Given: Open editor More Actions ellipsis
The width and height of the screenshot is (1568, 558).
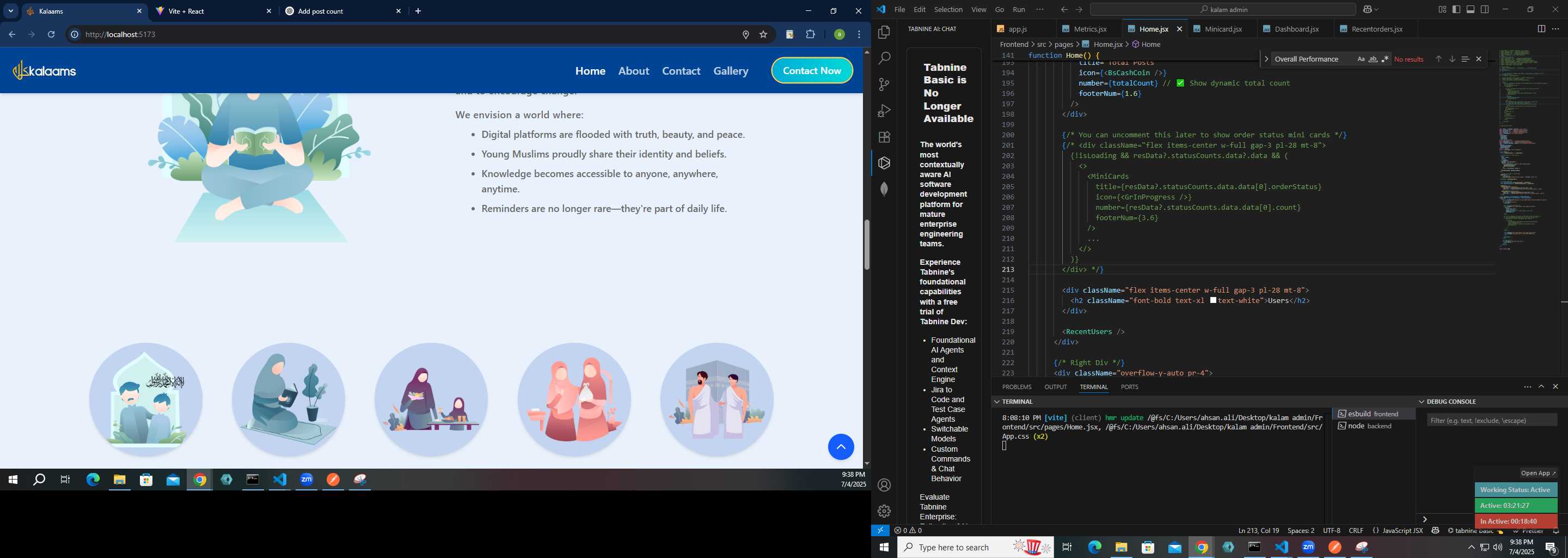Looking at the screenshot, I should 1555,29.
